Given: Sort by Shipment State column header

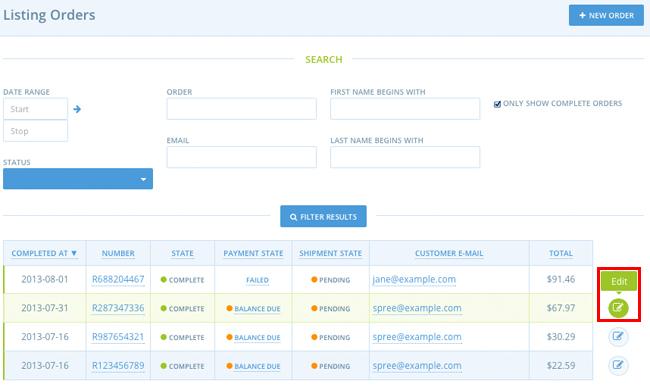Looking at the screenshot, I should tap(330, 253).
